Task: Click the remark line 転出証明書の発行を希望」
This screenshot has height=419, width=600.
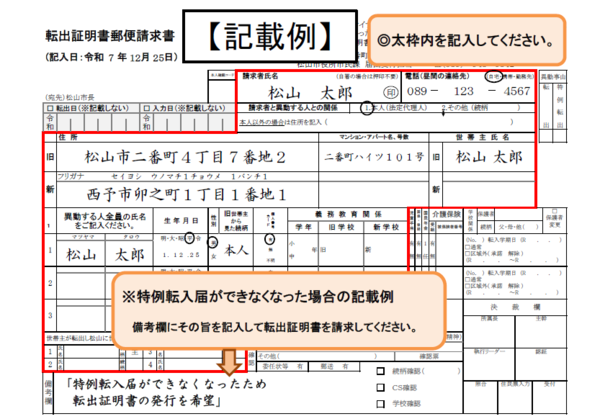Action: (x=147, y=400)
